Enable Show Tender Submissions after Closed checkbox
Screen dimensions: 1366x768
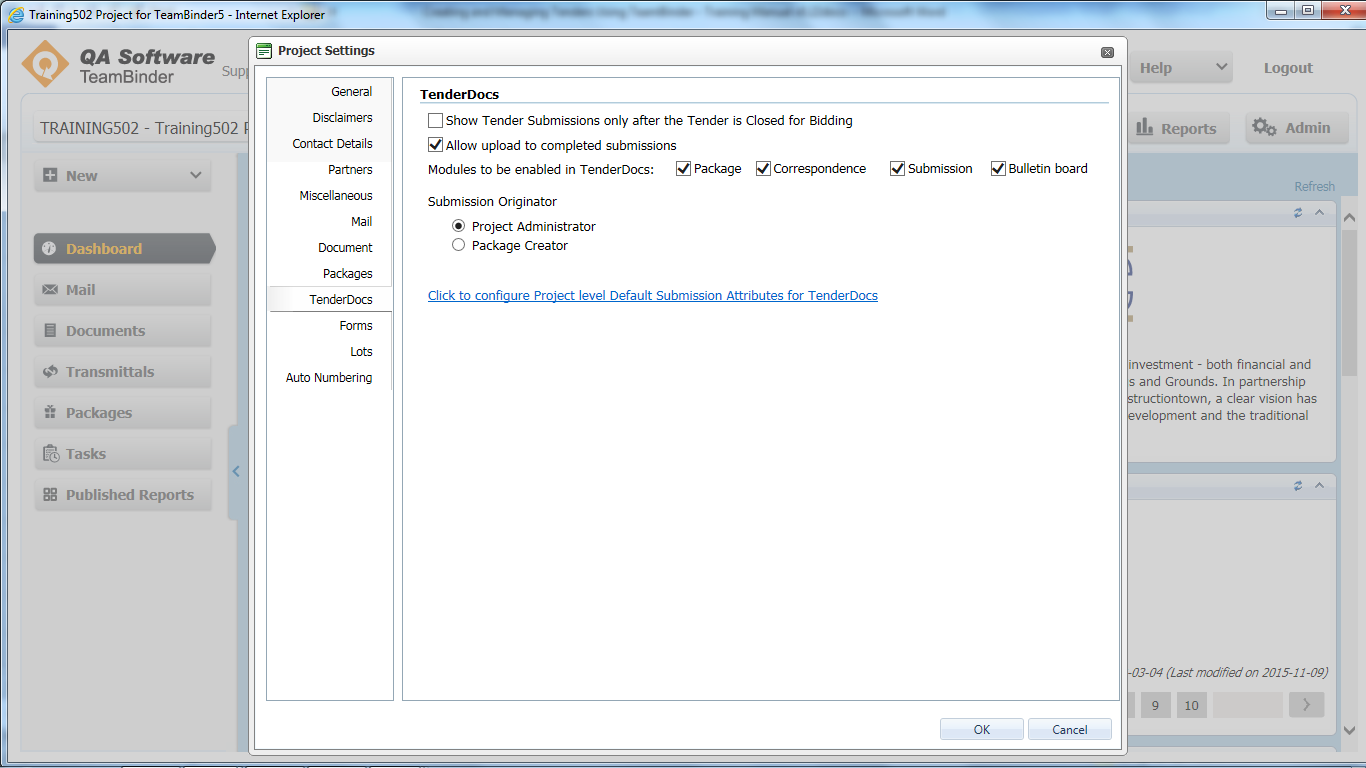pos(435,121)
